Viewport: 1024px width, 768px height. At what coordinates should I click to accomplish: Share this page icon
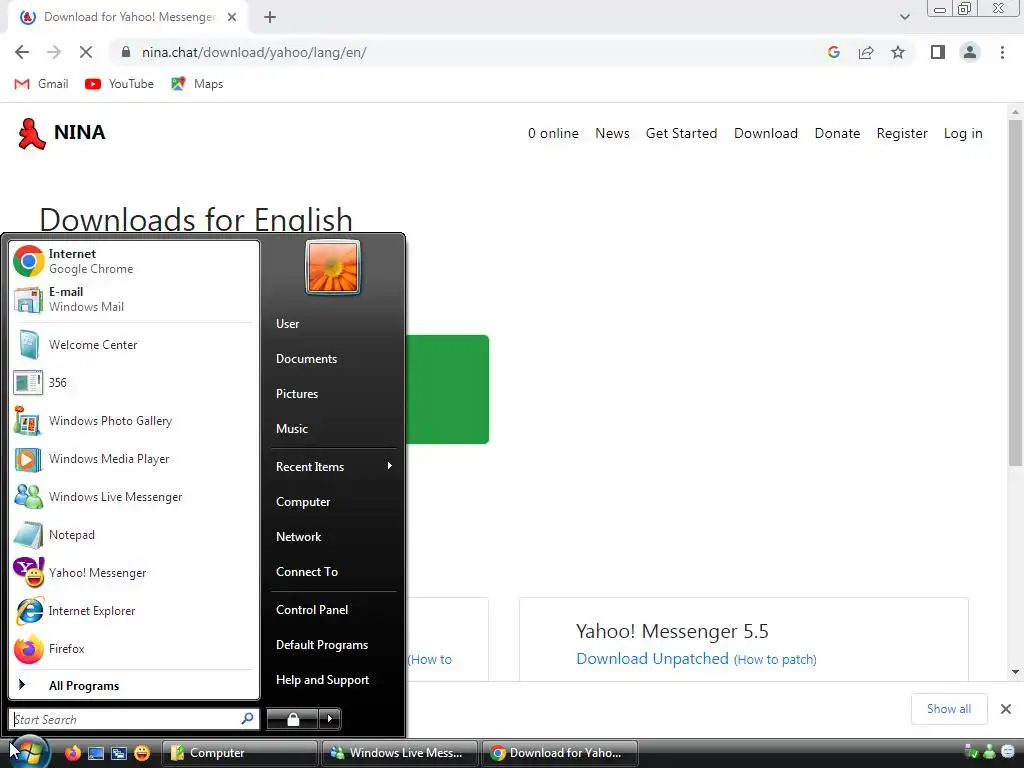pos(866,52)
